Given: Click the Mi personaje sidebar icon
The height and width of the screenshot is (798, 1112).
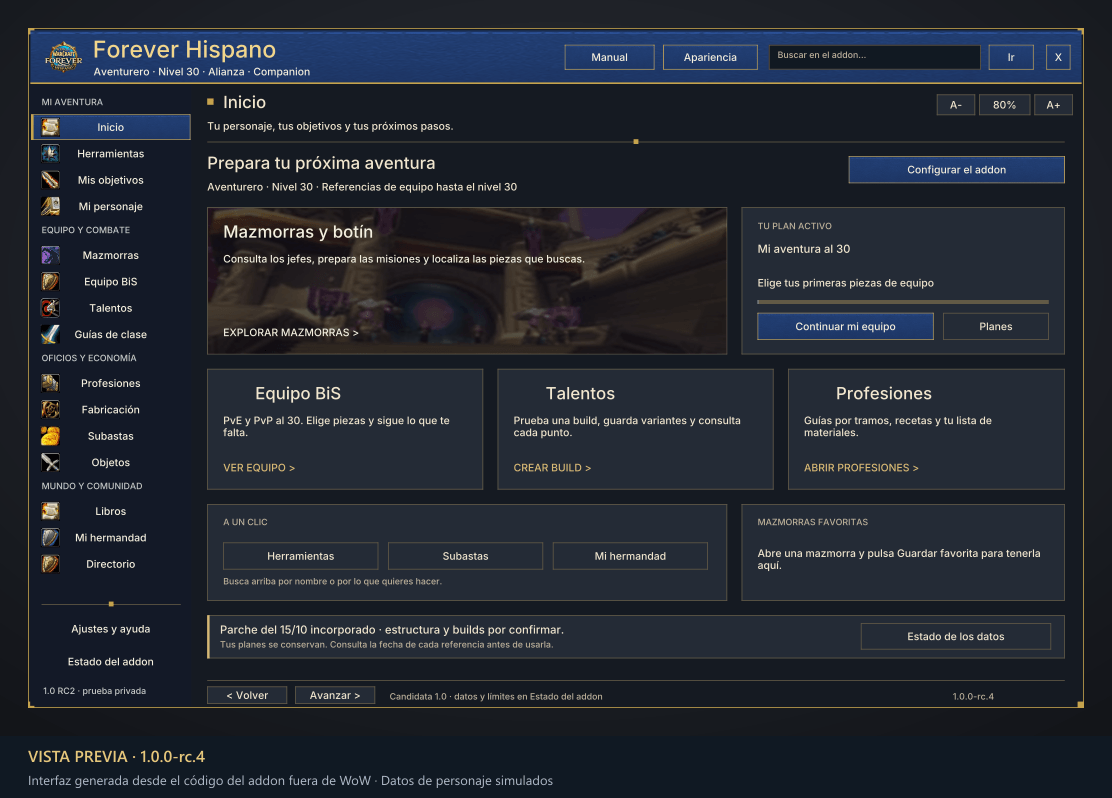Looking at the screenshot, I should coord(50,206).
